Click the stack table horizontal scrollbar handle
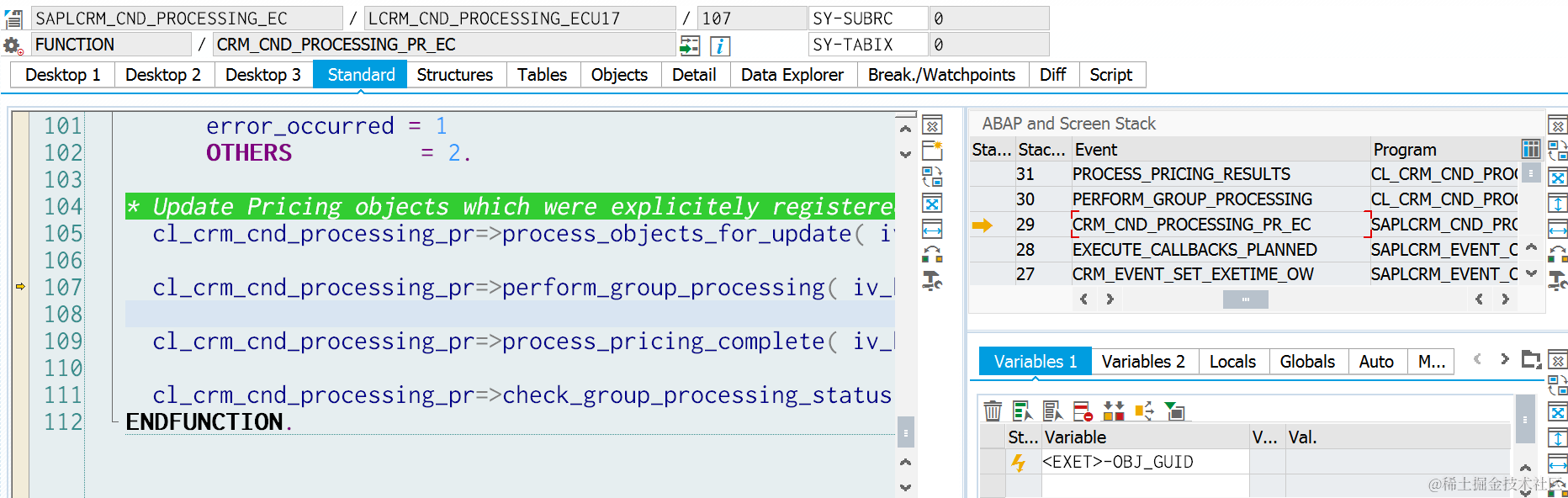Image resolution: width=1568 pixels, height=498 pixels. pyautogui.click(x=1246, y=299)
